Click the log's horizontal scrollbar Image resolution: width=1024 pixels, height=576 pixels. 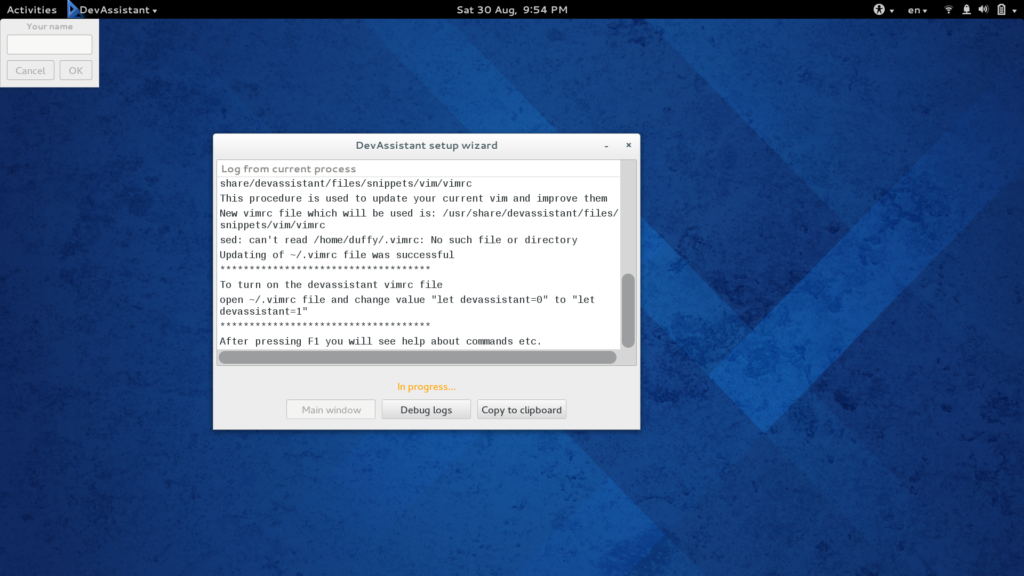pyautogui.click(x=417, y=357)
